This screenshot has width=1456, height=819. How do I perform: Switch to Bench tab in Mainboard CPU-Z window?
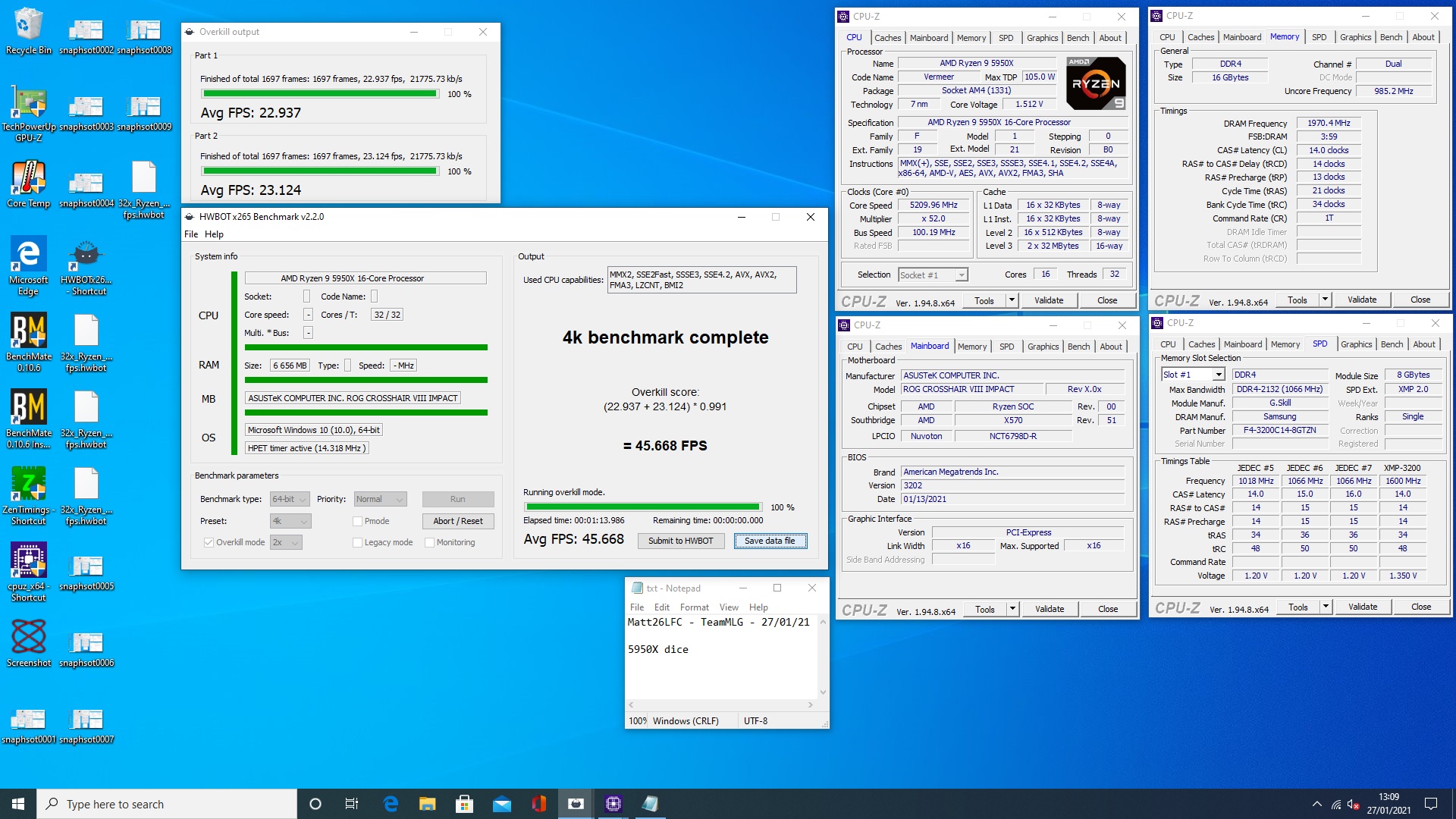pos(1078,347)
